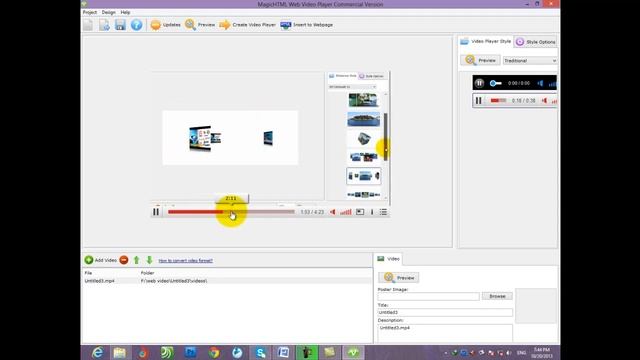The image size is (640, 360).
Task: Click the red Remove Video icon
Action: pos(124,260)
